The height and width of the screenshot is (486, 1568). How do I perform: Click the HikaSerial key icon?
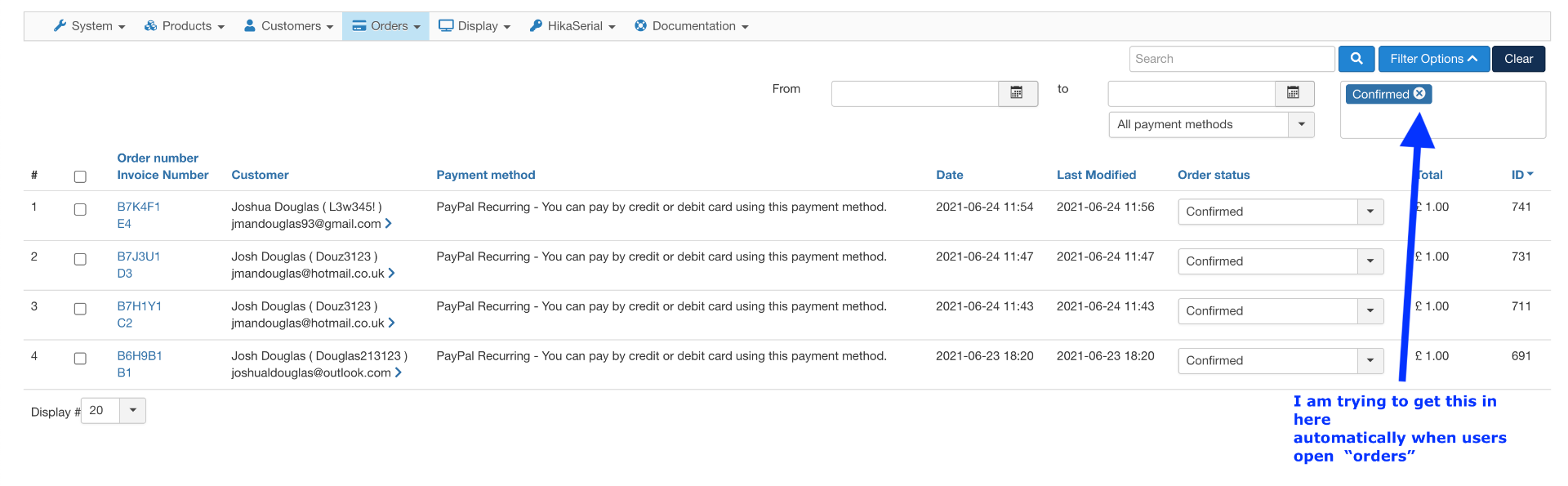[536, 26]
